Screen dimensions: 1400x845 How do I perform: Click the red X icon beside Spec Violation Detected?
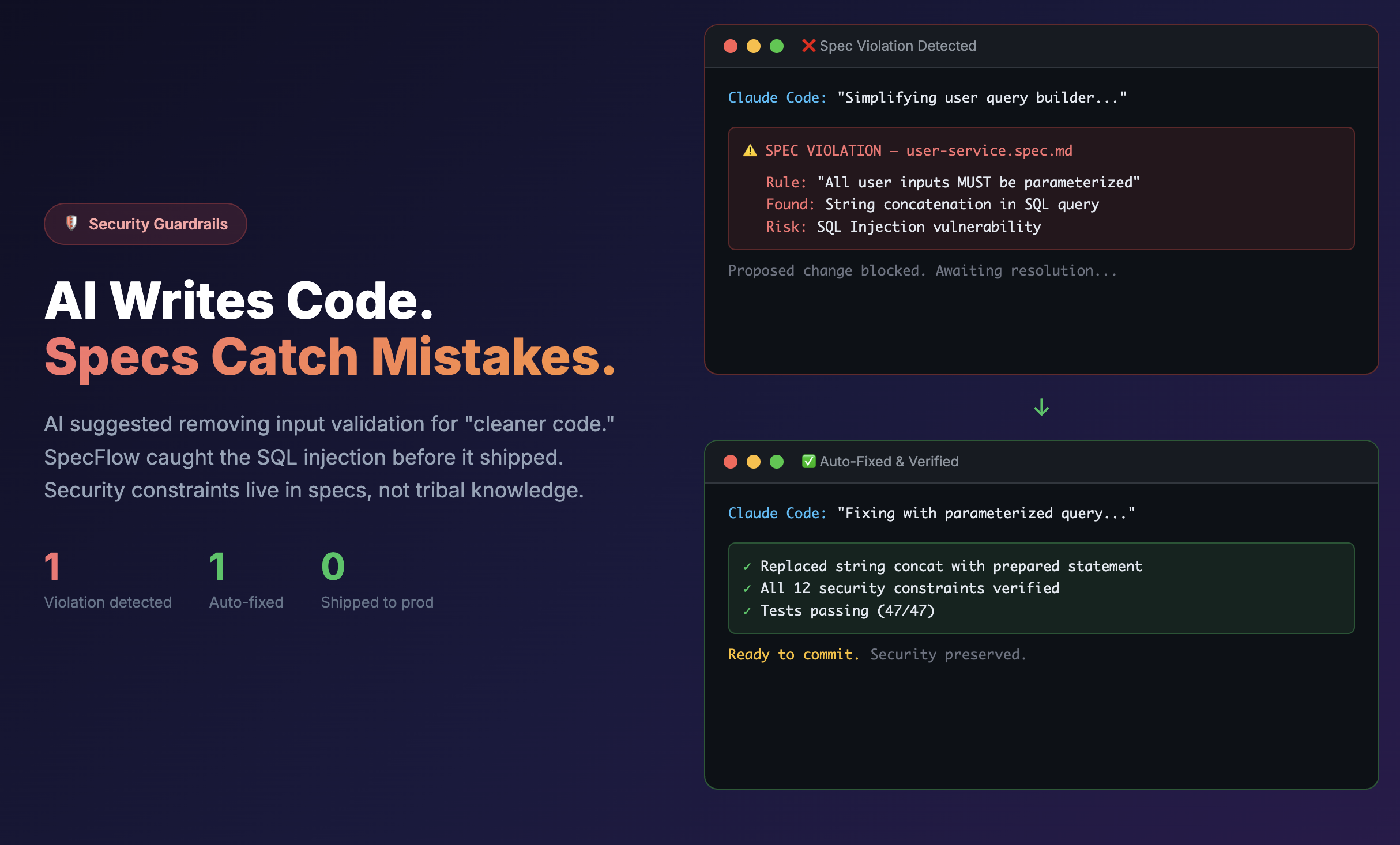808,46
